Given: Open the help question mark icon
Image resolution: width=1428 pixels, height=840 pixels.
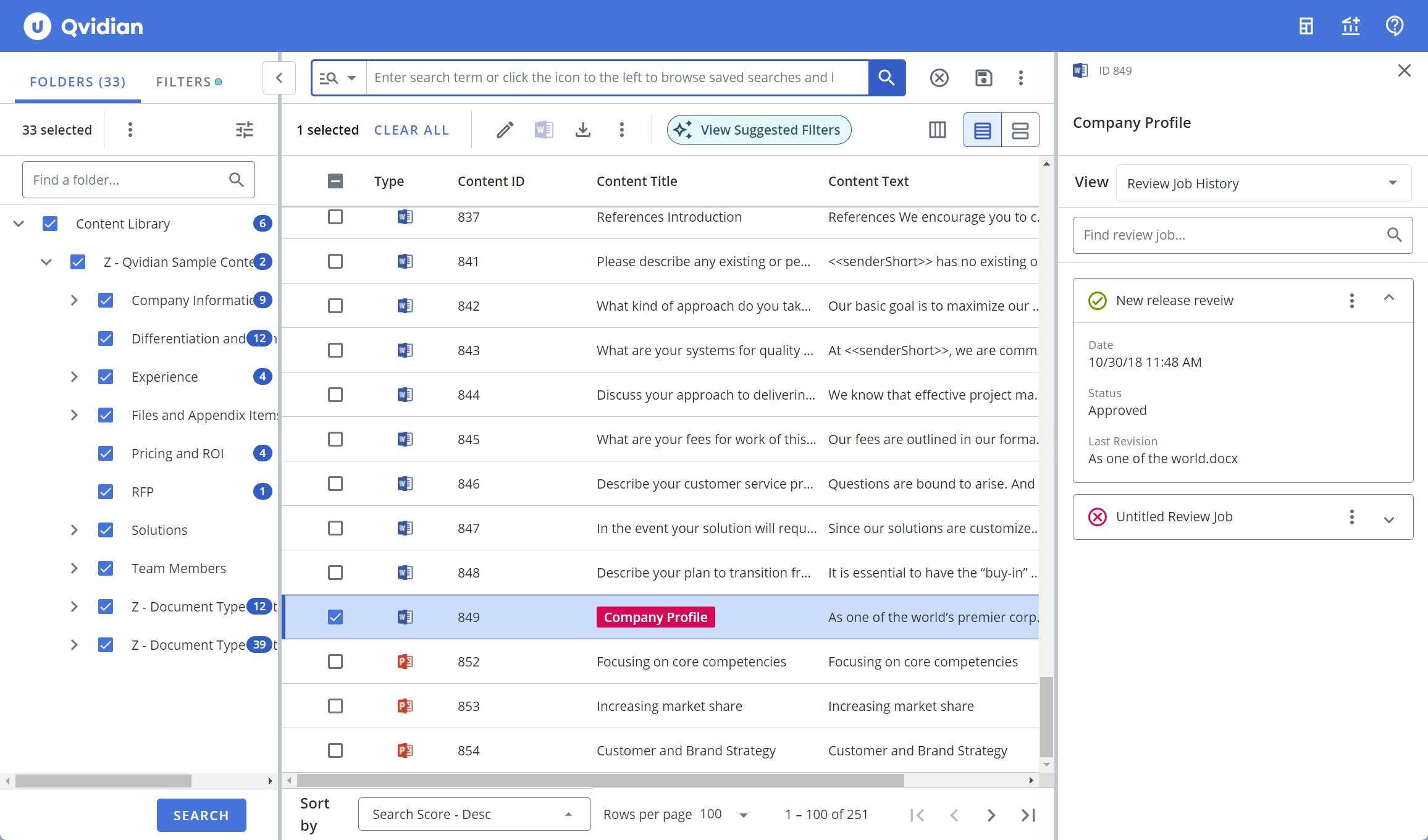Looking at the screenshot, I should (1395, 26).
